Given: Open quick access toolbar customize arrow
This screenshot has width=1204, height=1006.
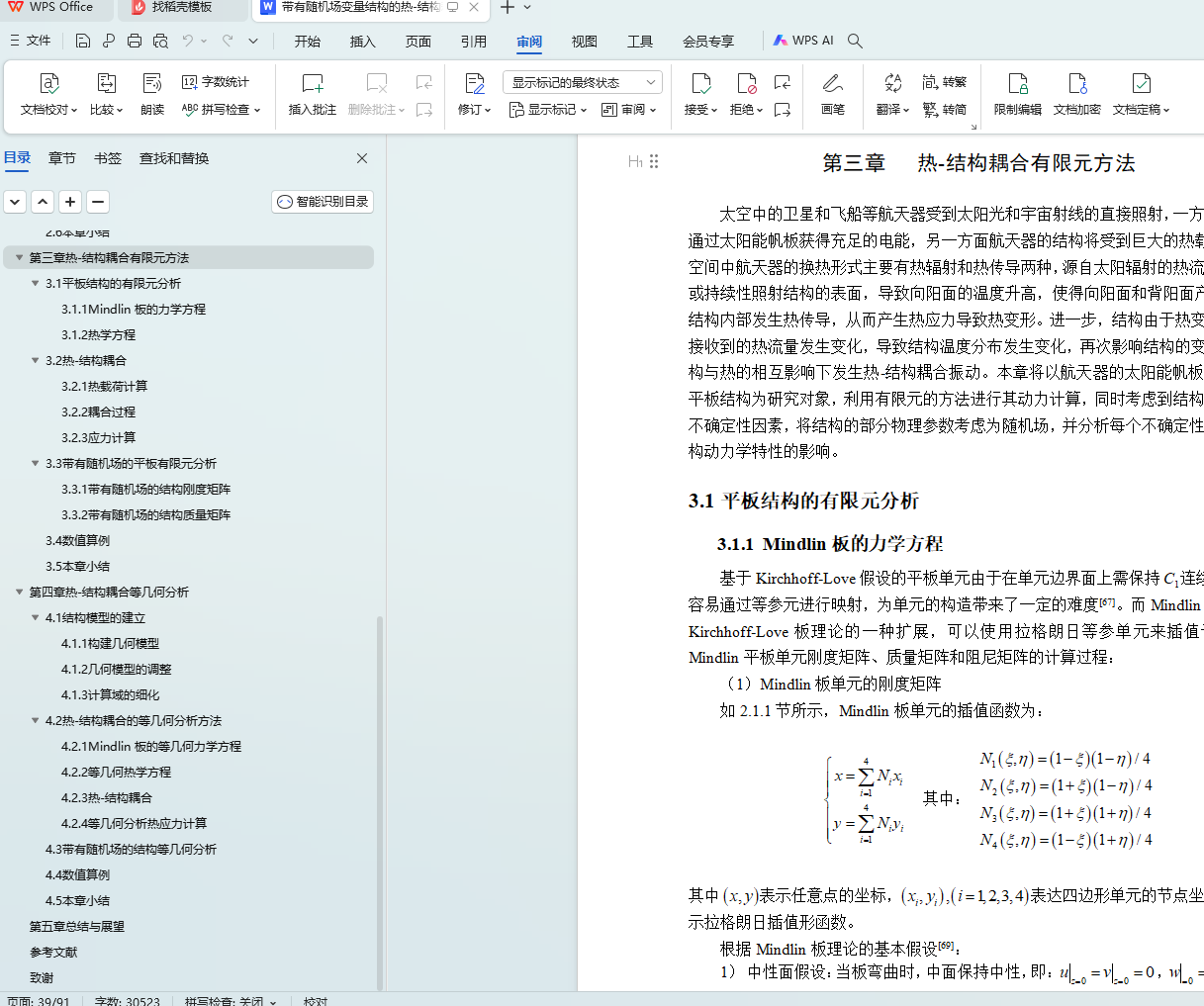Looking at the screenshot, I should (253, 41).
